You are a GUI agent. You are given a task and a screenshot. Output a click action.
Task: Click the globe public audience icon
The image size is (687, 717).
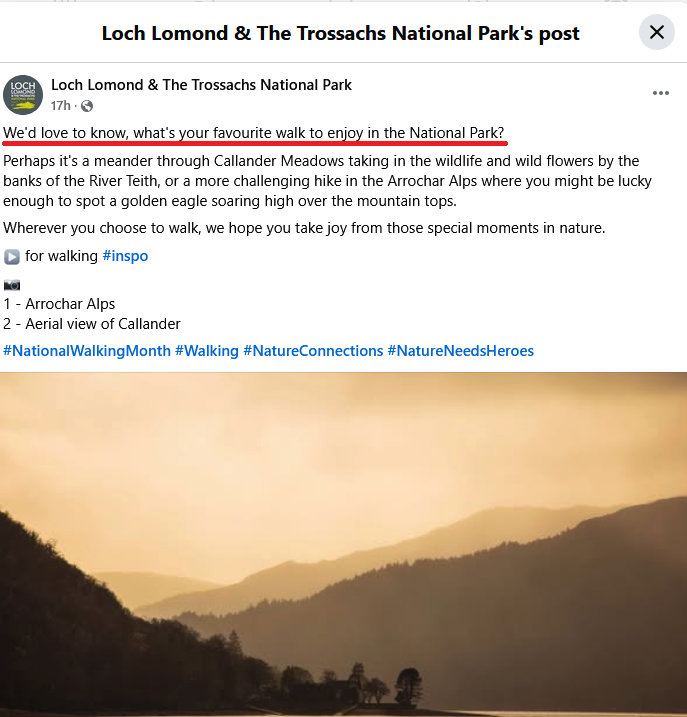[x=87, y=106]
